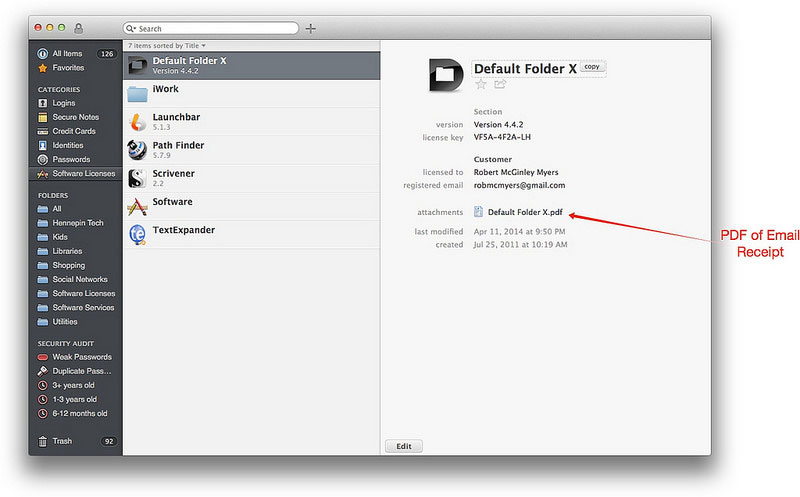Viewport: 800px width, 497px height.
Task: Click Version 4.4.2 value
Action: point(498,125)
